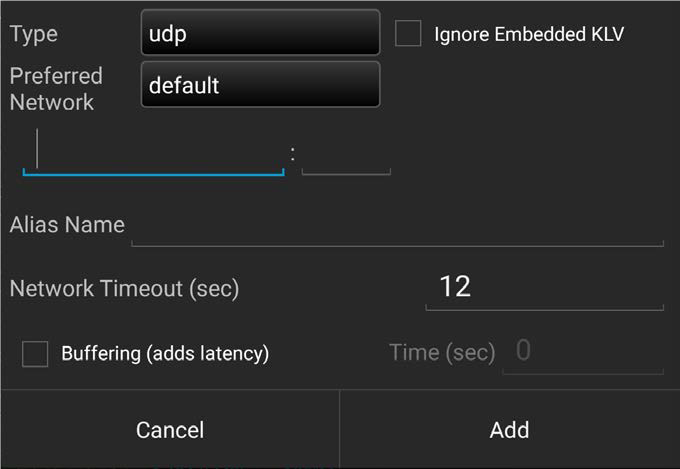
Task: Click the "Buffering (adds latency)" label text
Action: click(x=165, y=353)
